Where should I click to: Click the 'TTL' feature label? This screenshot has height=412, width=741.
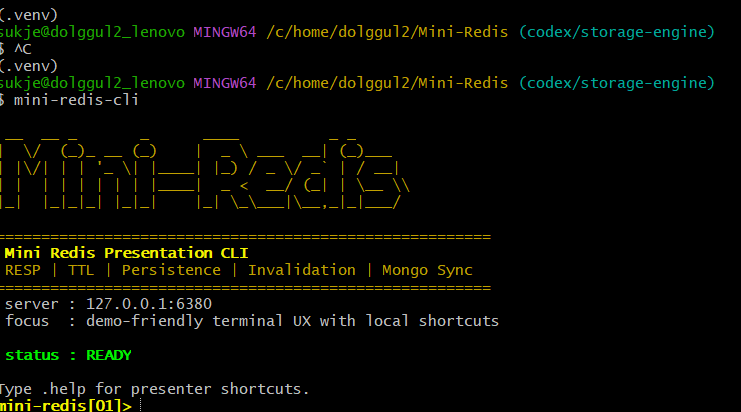(81, 270)
